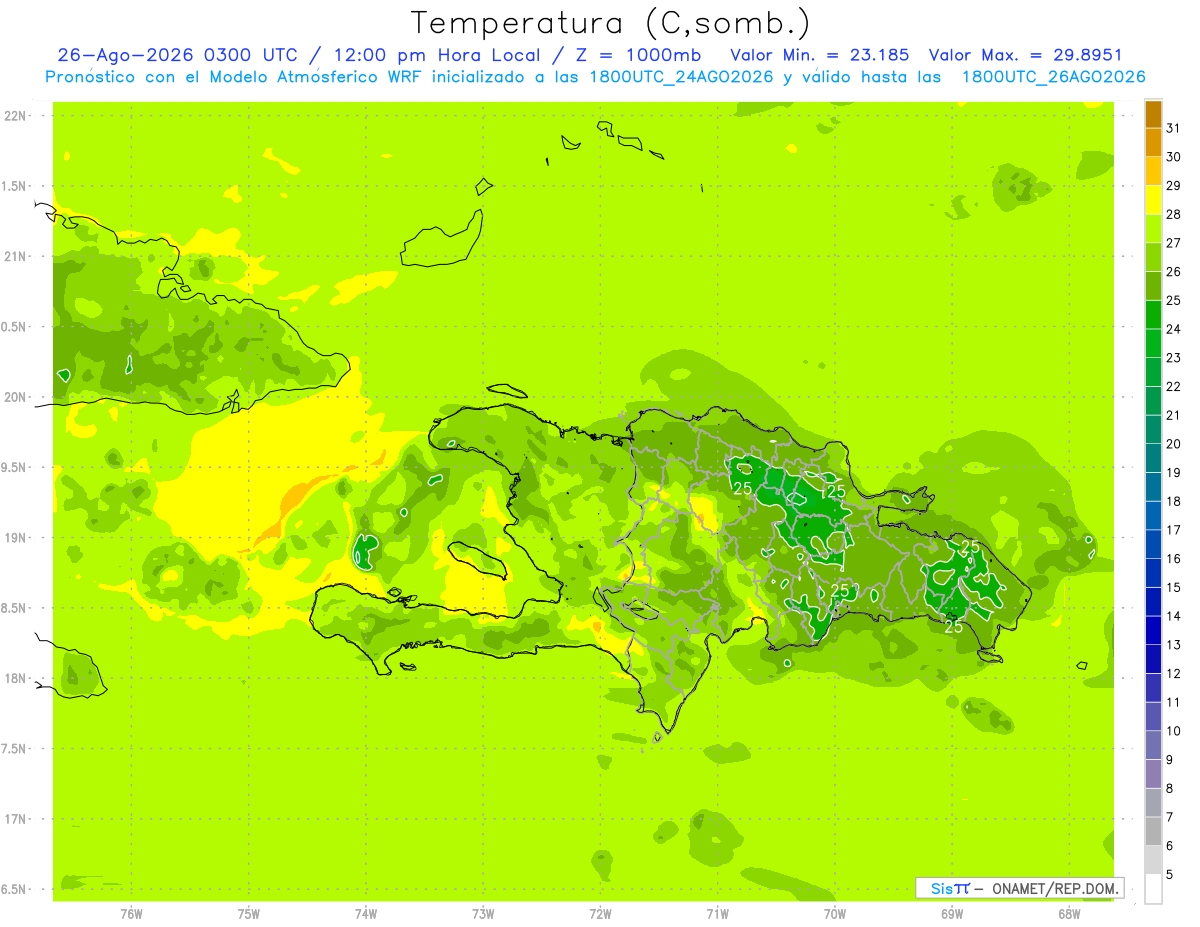This screenshot has height=927, width=1200.
Task: Click the '19N' latitude axis label
Action: (17, 537)
